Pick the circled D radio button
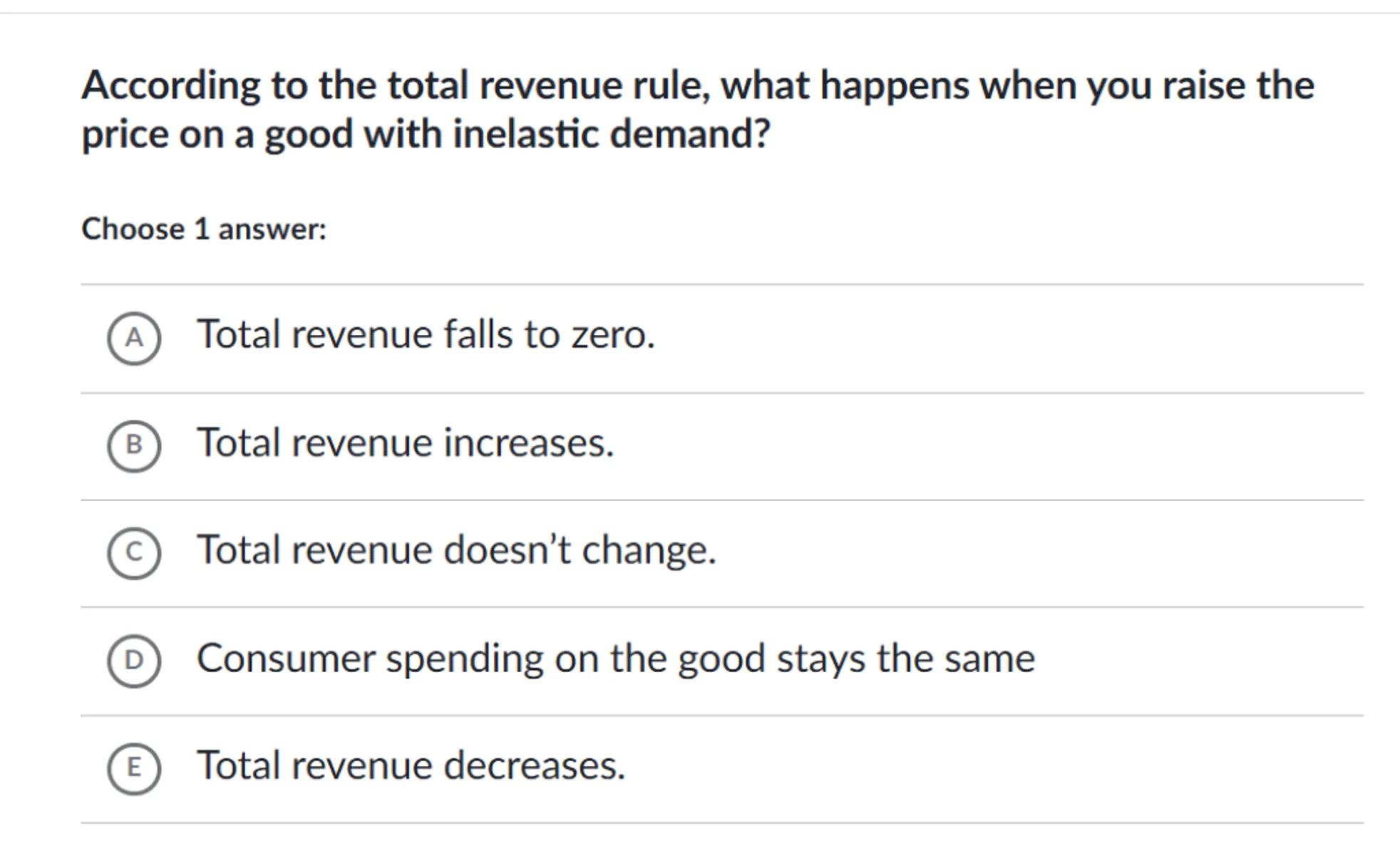Screen dimensions: 1400x841 click(134, 661)
